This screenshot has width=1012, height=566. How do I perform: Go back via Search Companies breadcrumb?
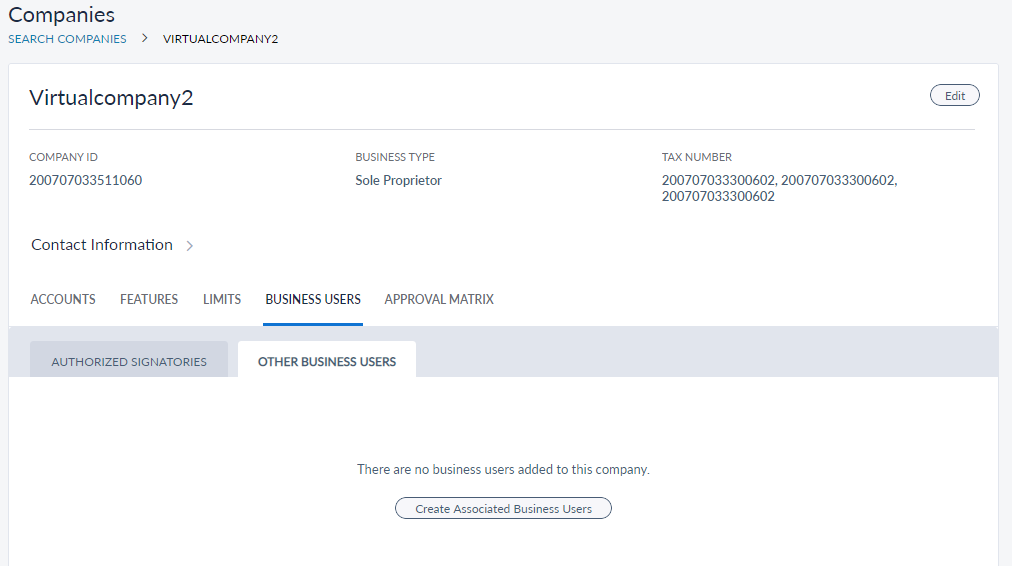click(67, 39)
